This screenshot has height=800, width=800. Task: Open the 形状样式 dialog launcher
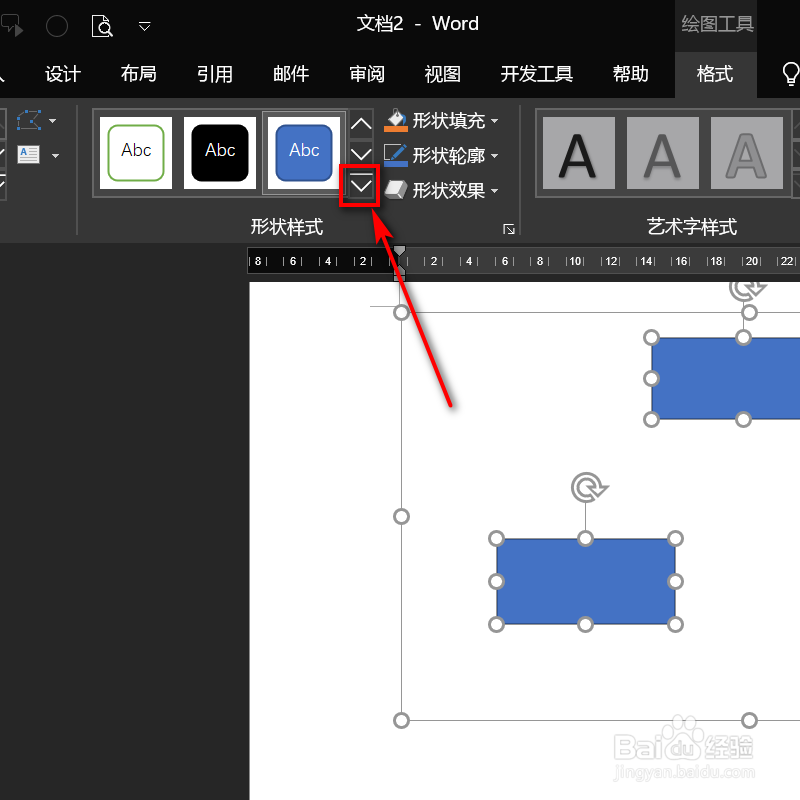tap(509, 229)
